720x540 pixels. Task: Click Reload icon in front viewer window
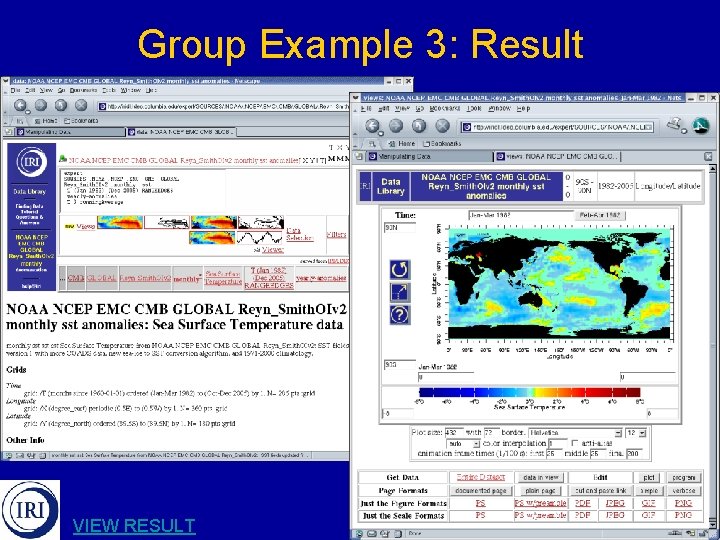419,125
